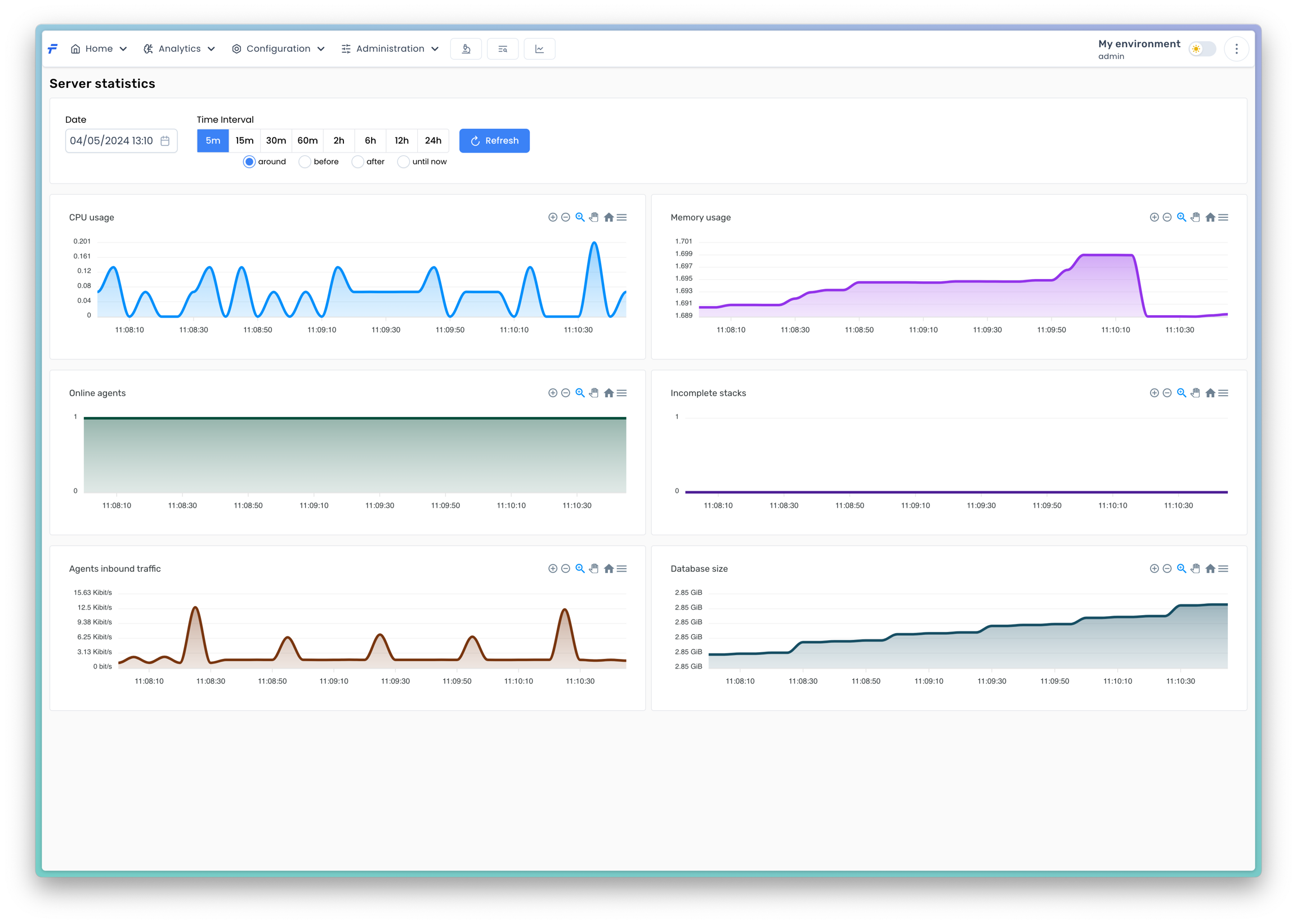
Task: Select the 'before' radio option
Action: (305, 162)
